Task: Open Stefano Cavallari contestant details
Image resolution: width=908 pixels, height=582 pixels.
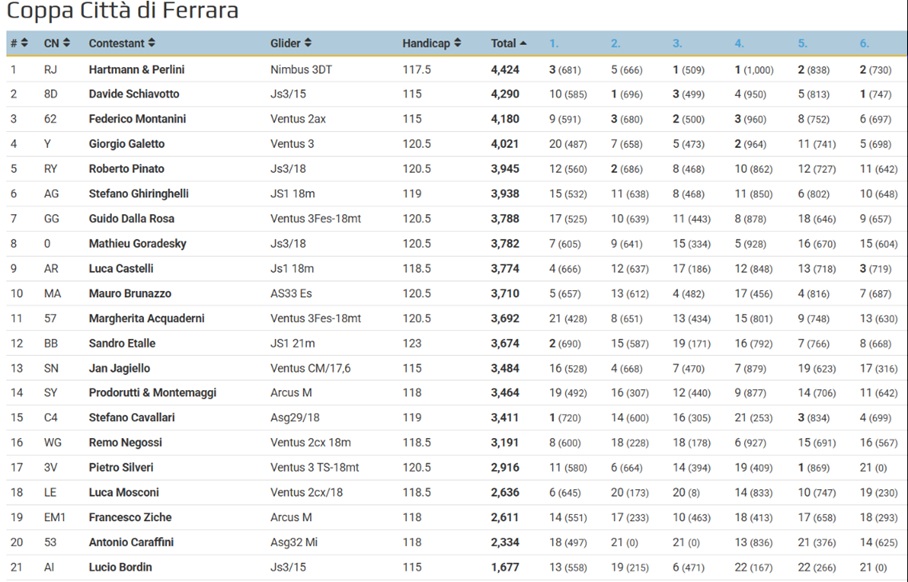Action: (131, 418)
